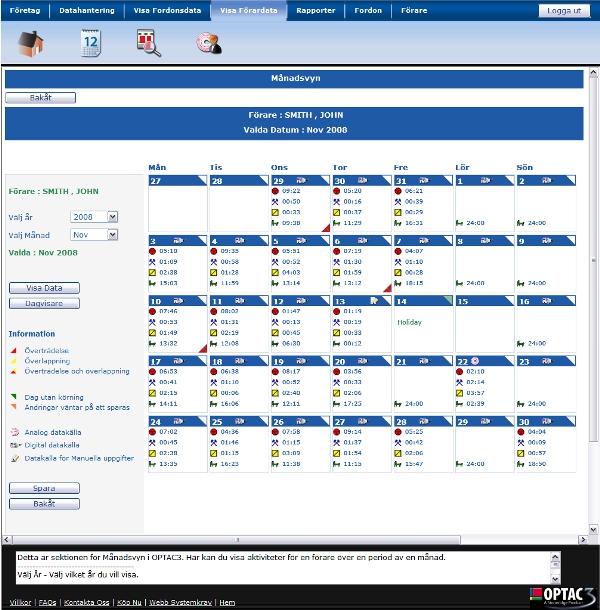Open the Datahantering menu
Image resolution: width=600 pixels, height=610 pixels.
click(x=87, y=11)
